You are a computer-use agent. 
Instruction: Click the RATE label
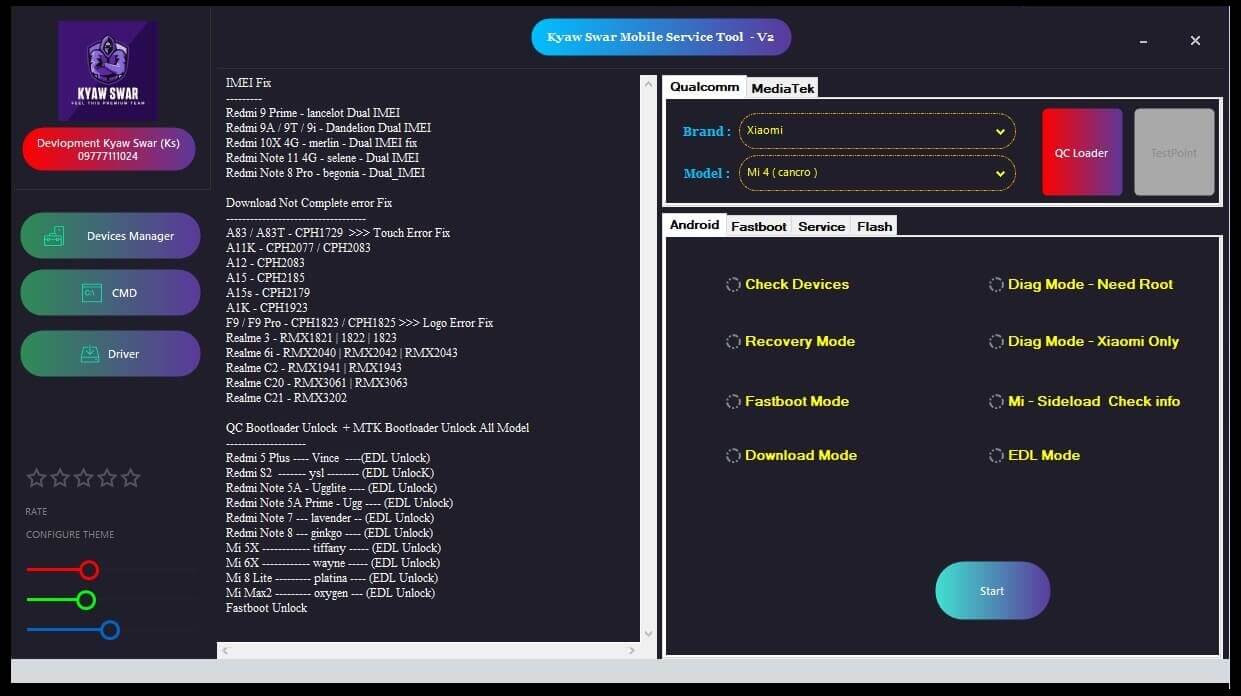[x=36, y=512]
